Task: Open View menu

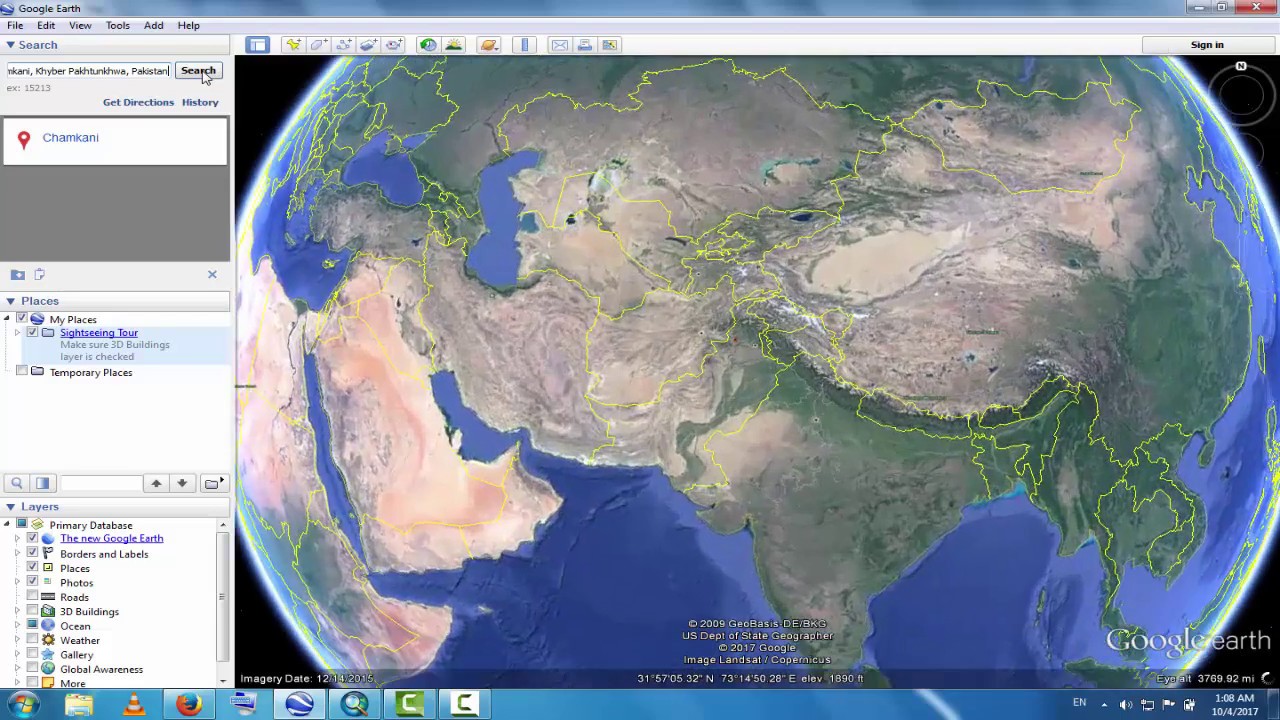Action: pos(80,25)
